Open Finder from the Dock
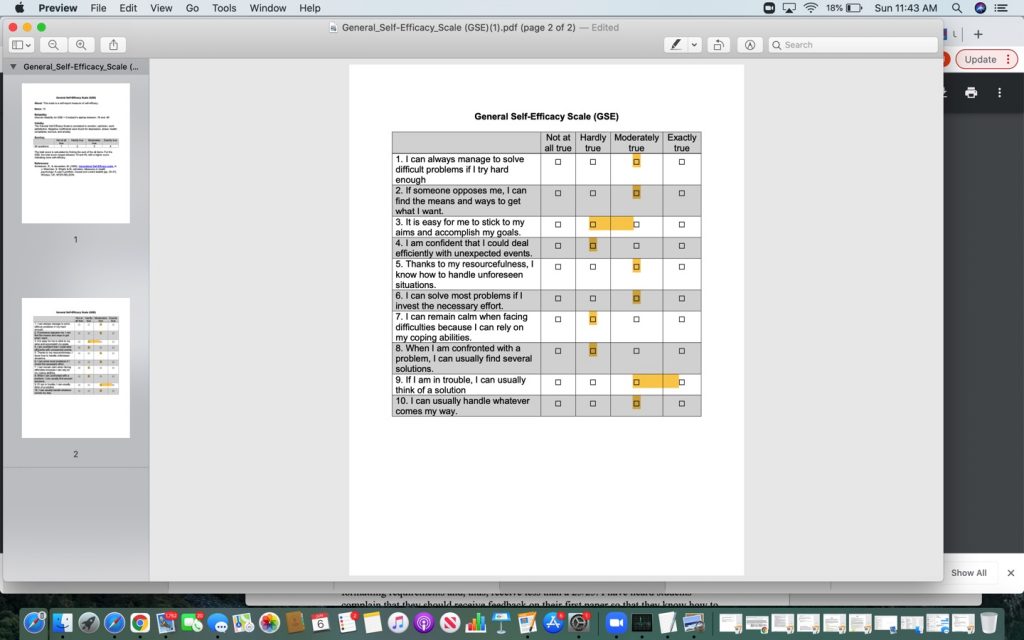This screenshot has width=1024, height=640. tap(62, 622)
